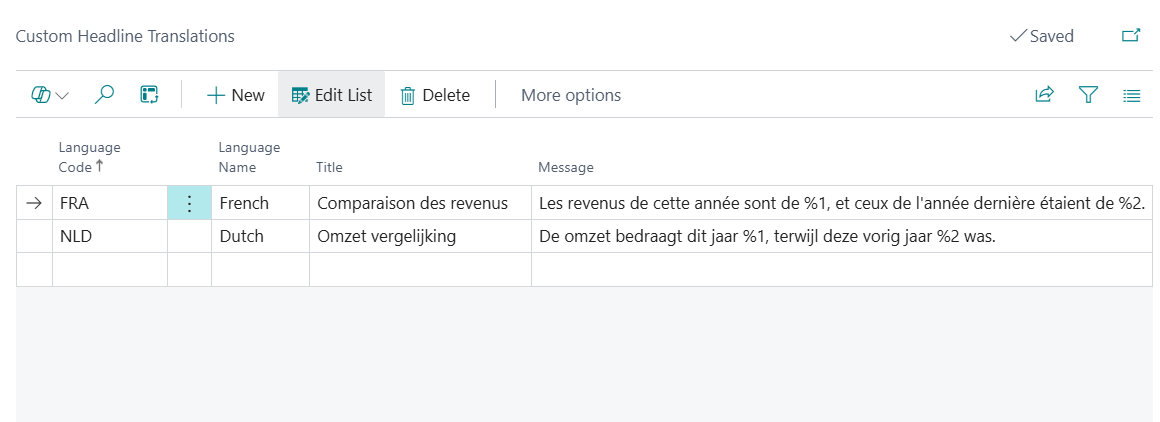Select the NLD language code cell
The width and height of the screenshot is (1160, 422).
[x=108, y=236]
